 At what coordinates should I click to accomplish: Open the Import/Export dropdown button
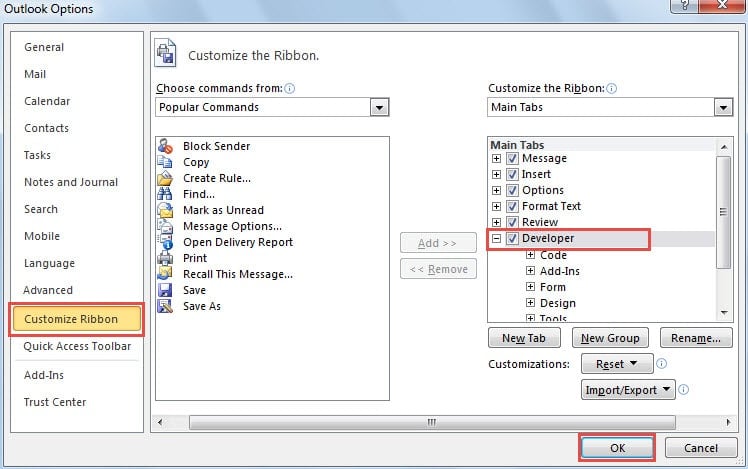(628, 389)
